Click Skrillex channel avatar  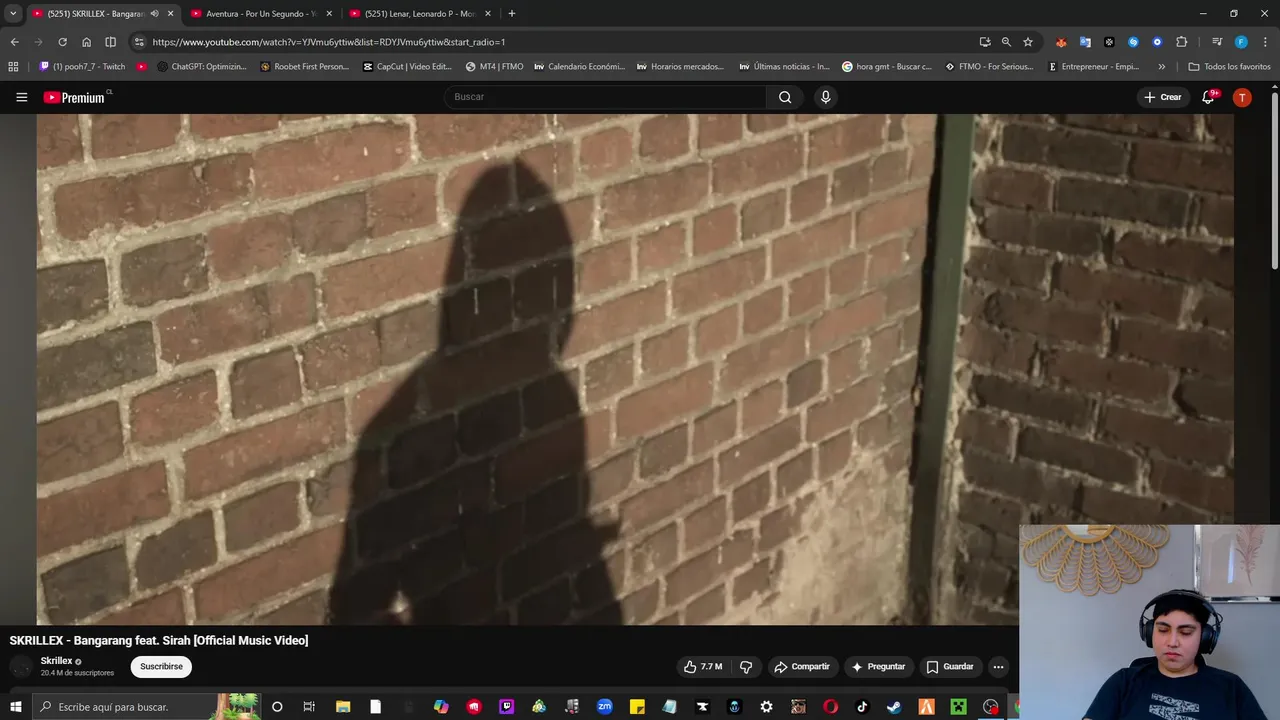[x=21, y=667]
